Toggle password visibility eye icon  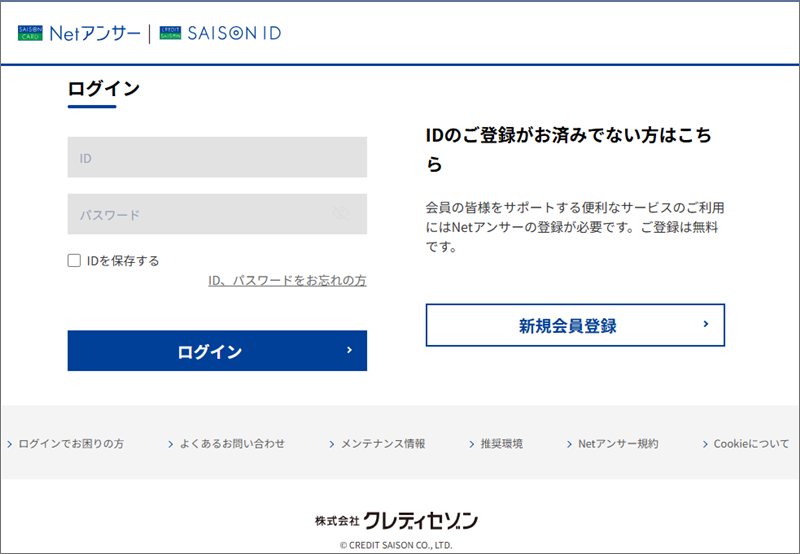[341, 213]
